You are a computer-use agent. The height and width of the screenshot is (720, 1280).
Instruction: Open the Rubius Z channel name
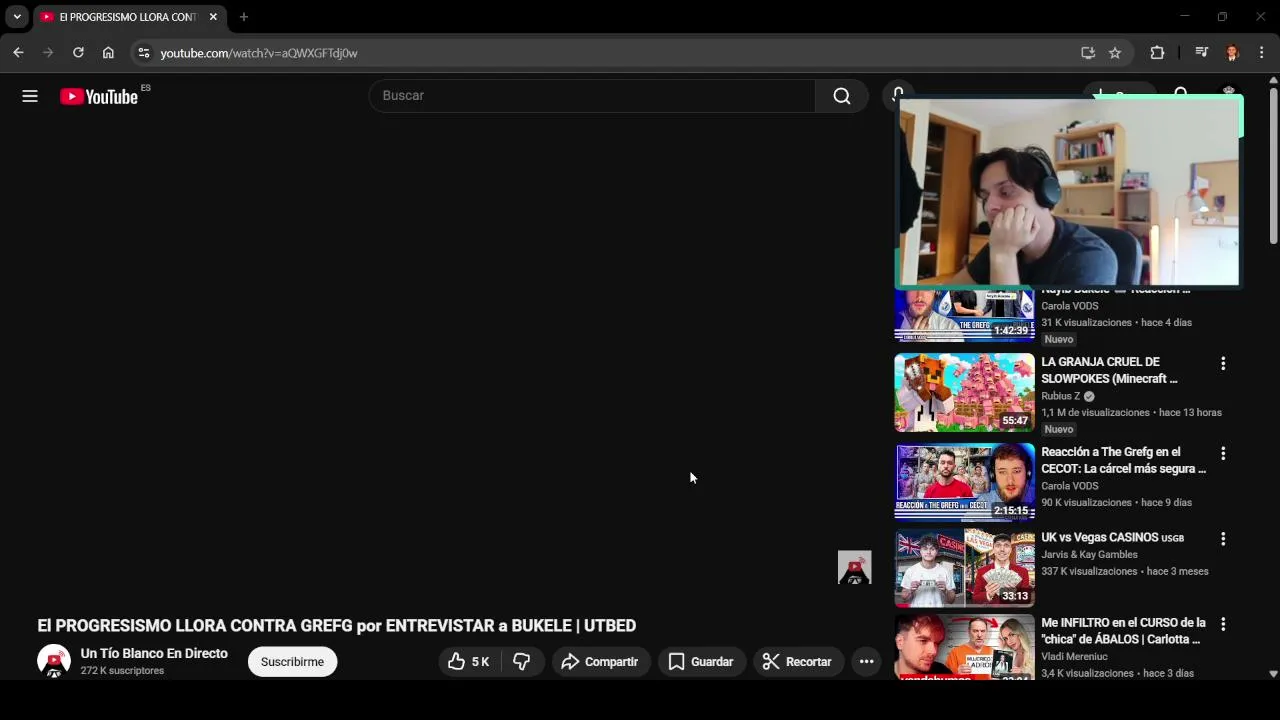(1060, 396)
